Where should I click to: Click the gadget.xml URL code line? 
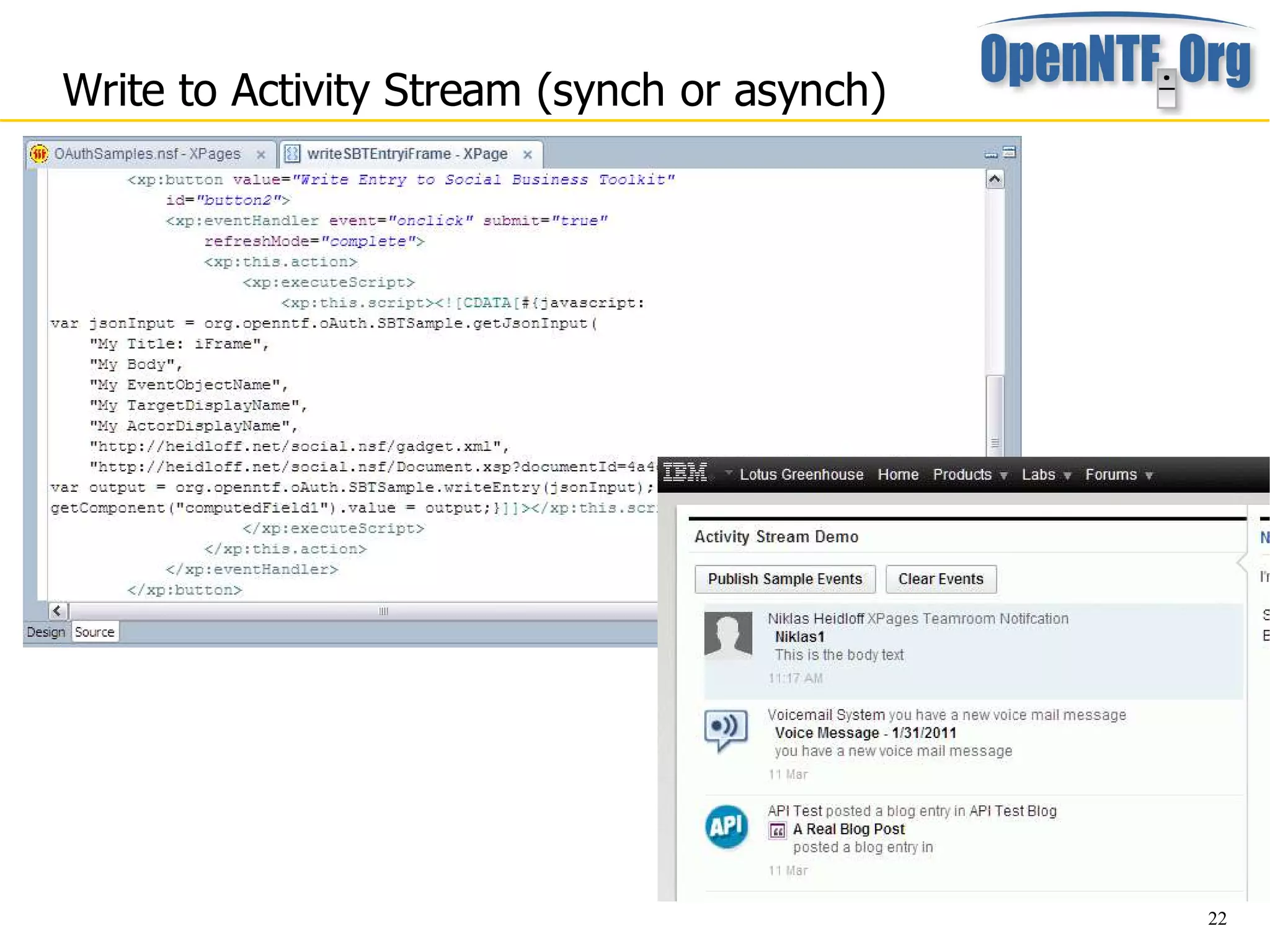tap(300, 447)
